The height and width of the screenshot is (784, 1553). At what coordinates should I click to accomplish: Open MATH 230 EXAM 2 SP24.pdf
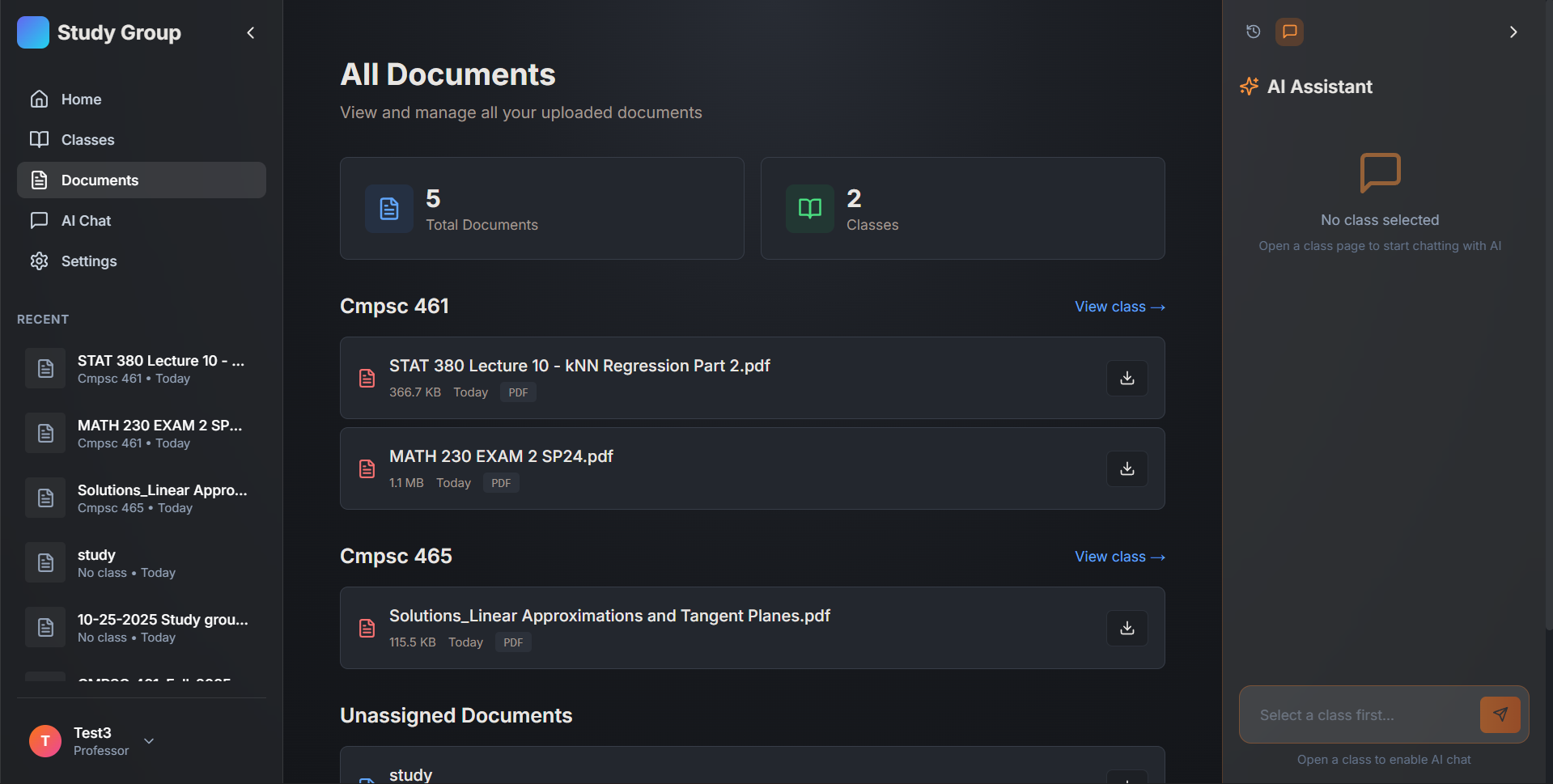coord(501,456)
